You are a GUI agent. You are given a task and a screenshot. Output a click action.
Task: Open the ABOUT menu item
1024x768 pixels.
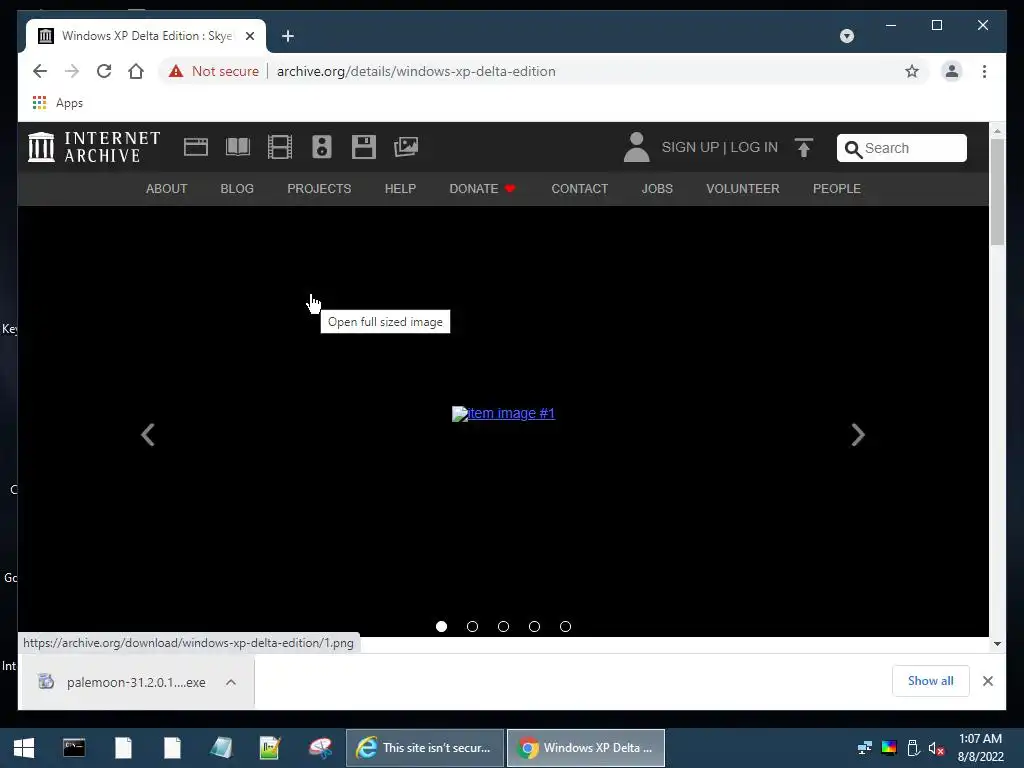pyautogui.click(x=167, y=189)
